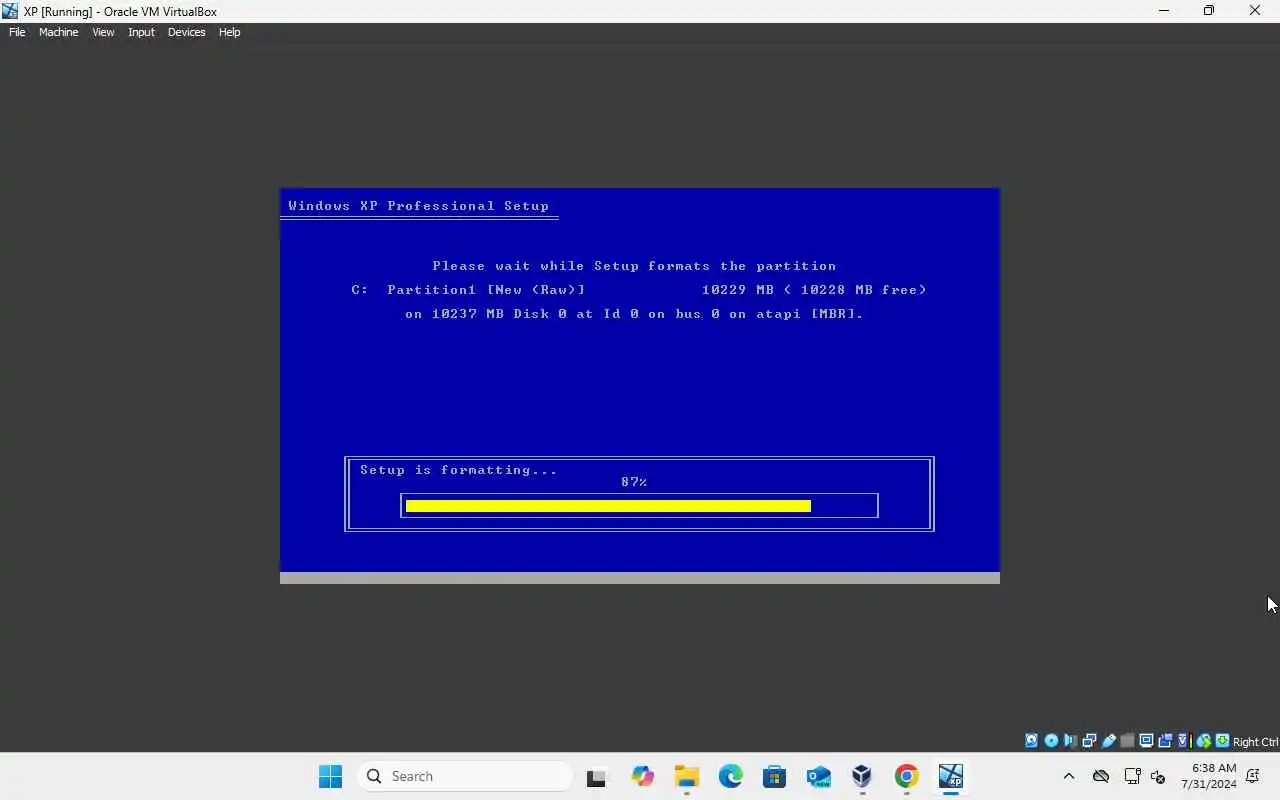
Task: Minimize the VirtualBox XP window
Action: [1163, 11]
